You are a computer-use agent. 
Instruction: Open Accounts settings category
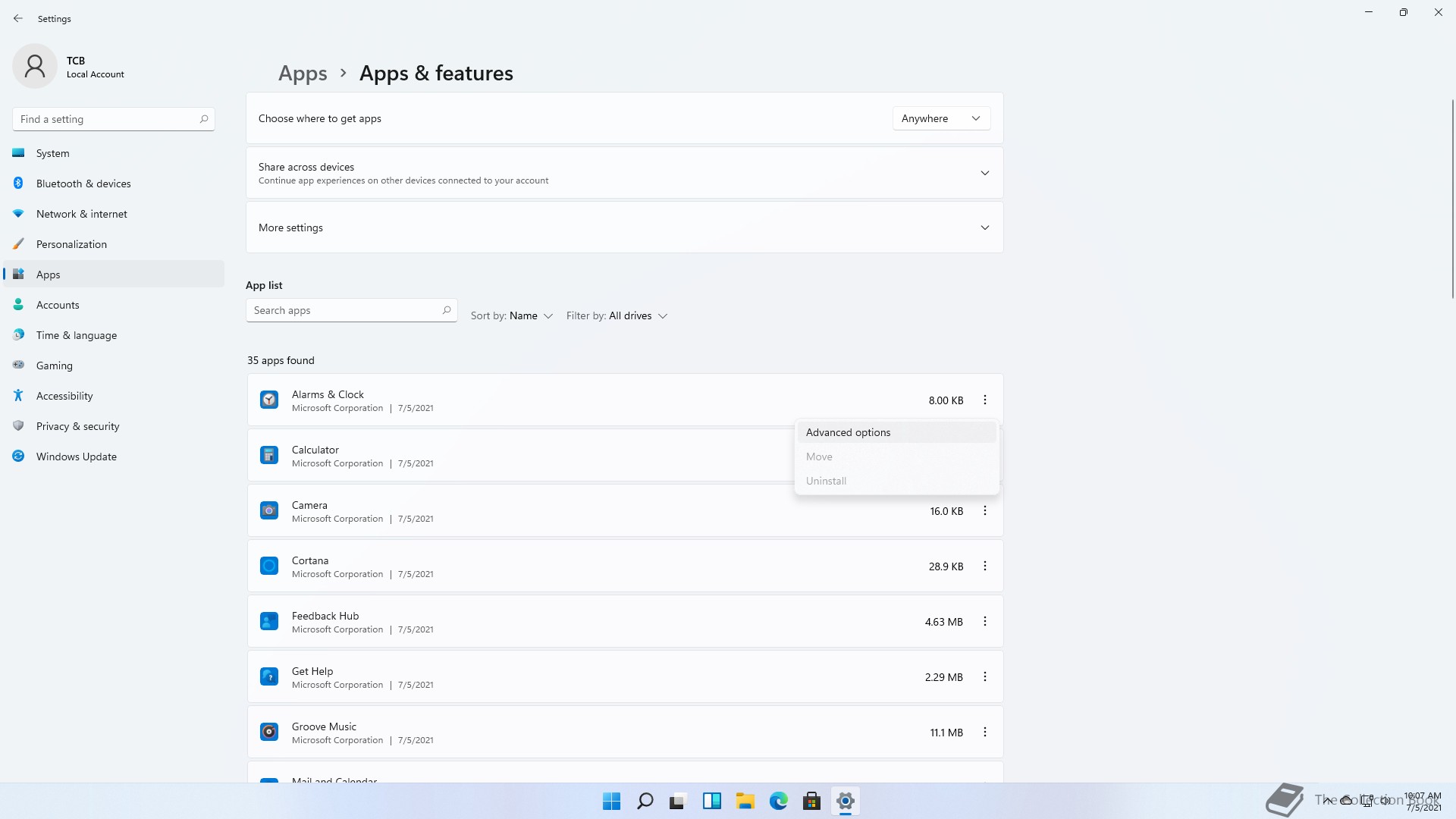[x=114, y=305]
